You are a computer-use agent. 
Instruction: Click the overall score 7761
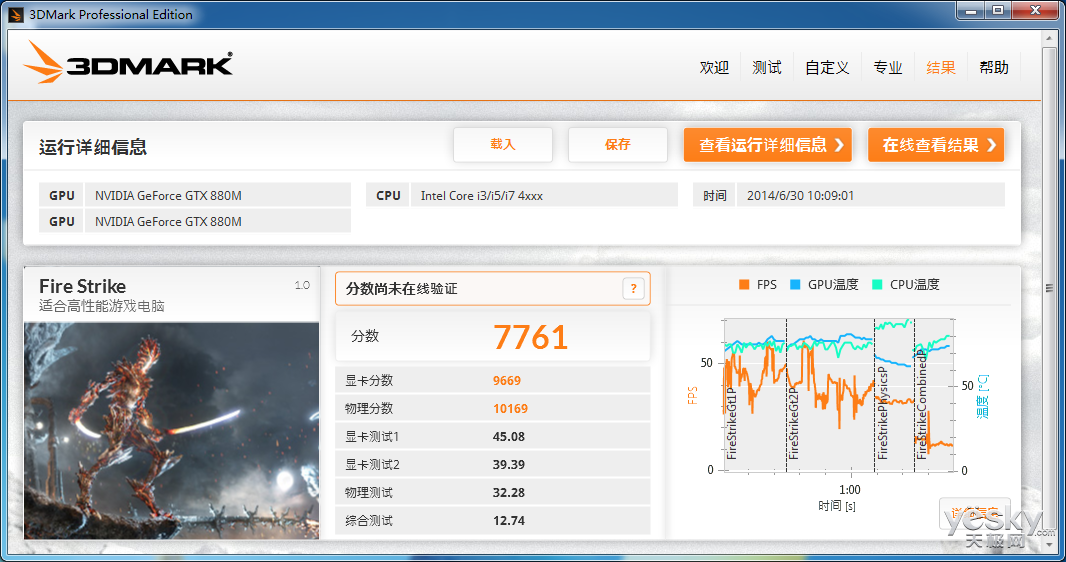click(x=530, y=337)
